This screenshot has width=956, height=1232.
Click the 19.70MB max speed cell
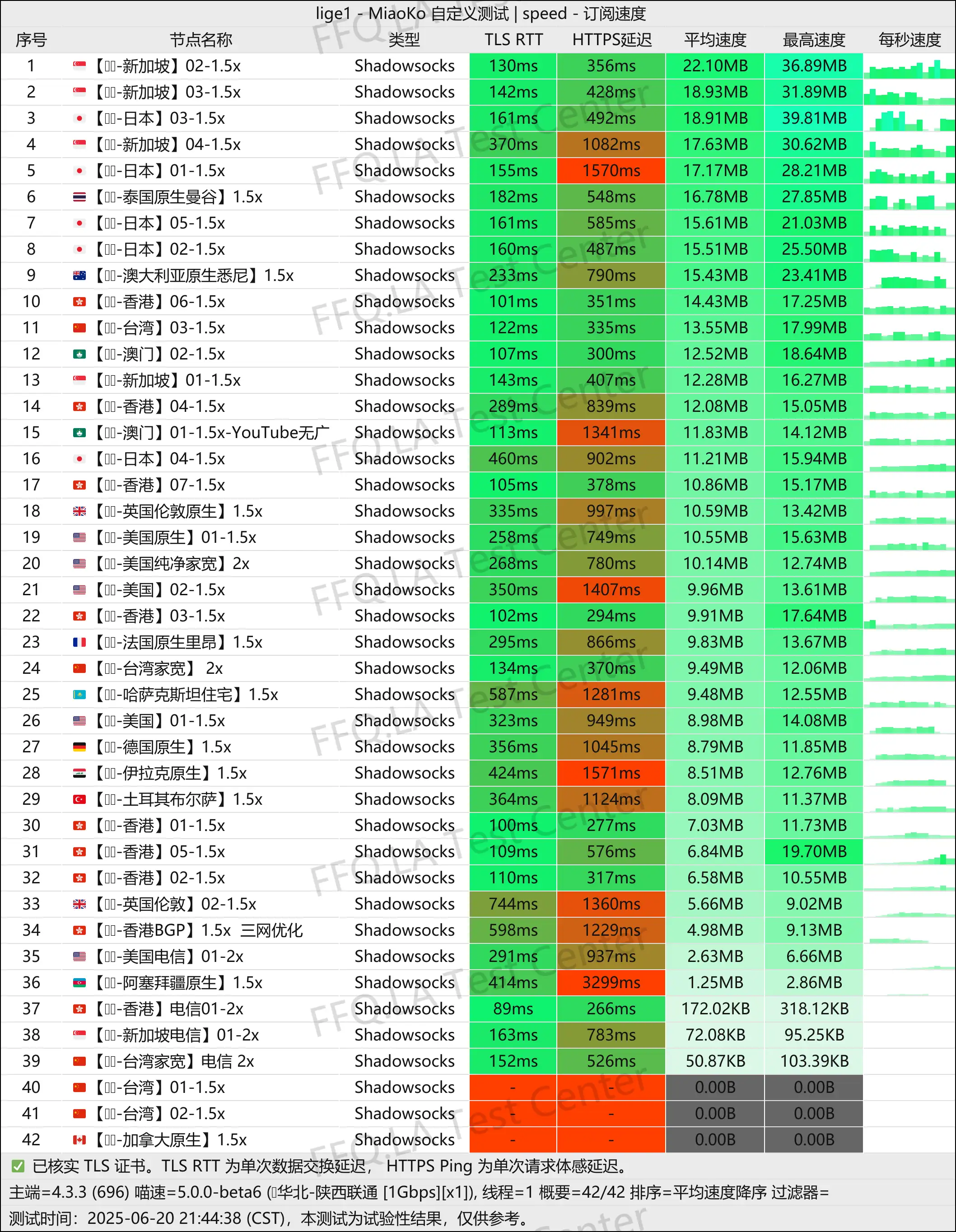coord(814,852)
